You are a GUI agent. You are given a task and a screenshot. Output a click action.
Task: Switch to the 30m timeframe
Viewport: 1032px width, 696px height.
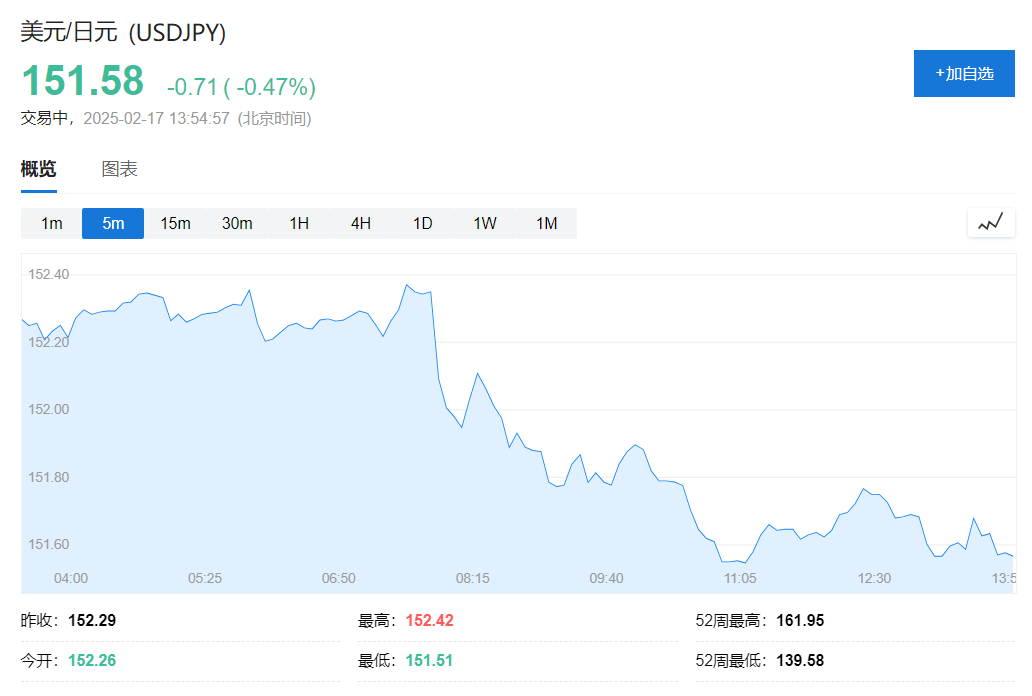click(237, 223)
